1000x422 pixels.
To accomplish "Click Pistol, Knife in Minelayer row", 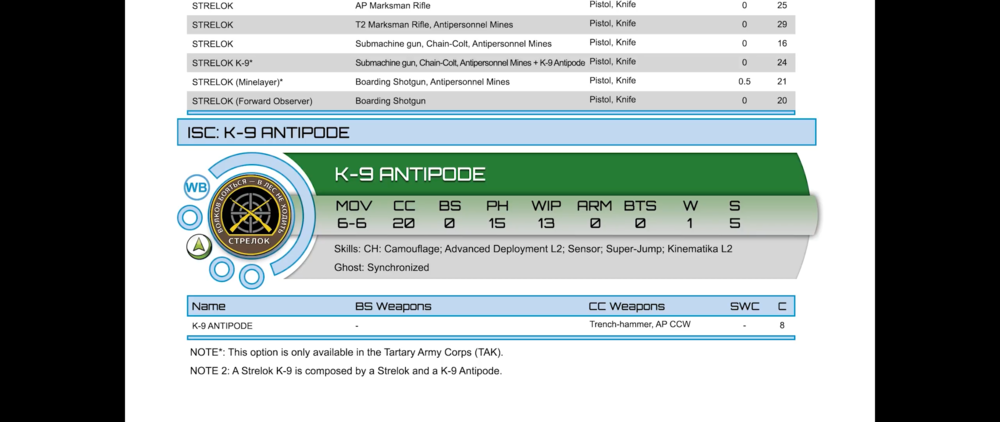I will [612, 80].
